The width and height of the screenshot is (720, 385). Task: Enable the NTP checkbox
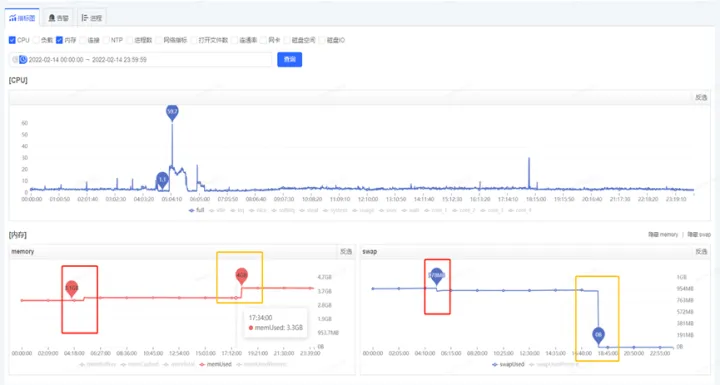pos(106,40)
